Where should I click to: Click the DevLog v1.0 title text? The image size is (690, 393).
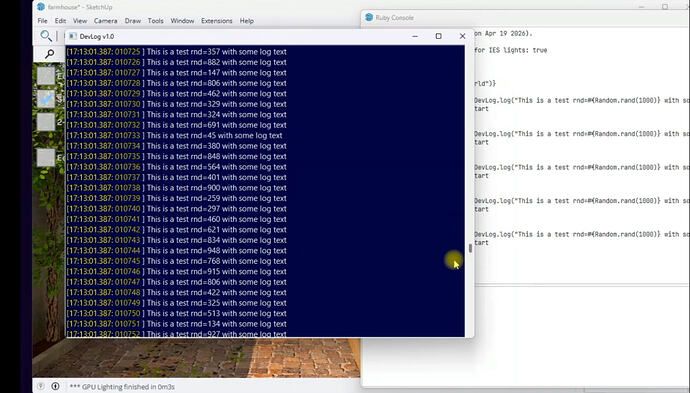[x=97, y=37]
